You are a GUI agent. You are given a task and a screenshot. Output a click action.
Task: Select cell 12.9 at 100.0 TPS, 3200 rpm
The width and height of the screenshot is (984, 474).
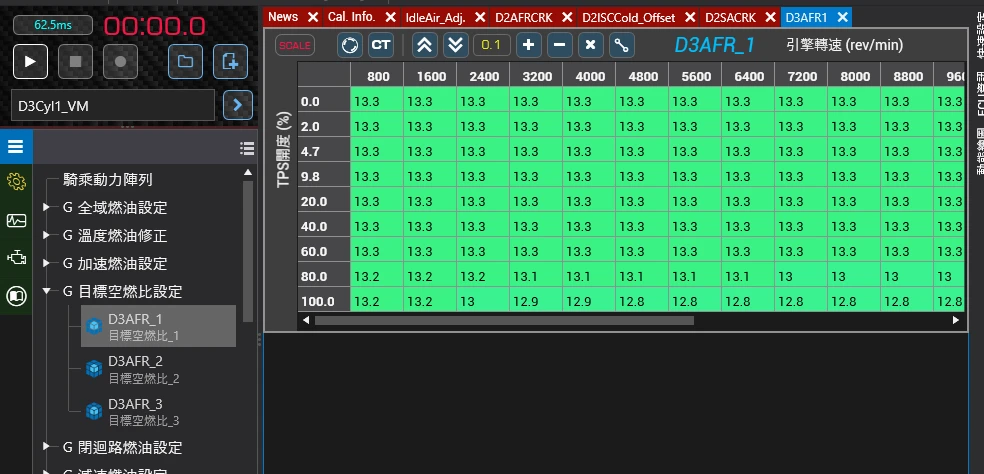click(x=536, y=301)
